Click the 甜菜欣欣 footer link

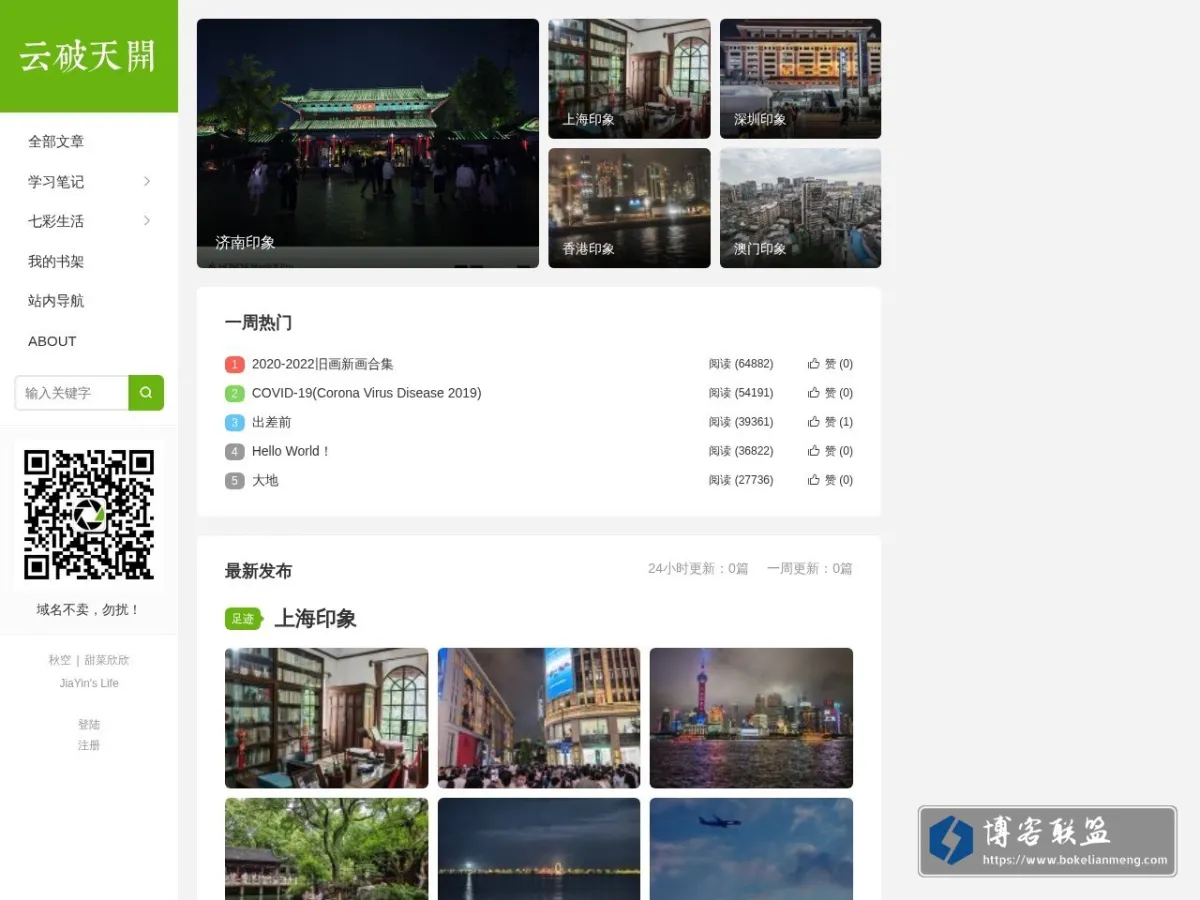click(x=107, y=660)
